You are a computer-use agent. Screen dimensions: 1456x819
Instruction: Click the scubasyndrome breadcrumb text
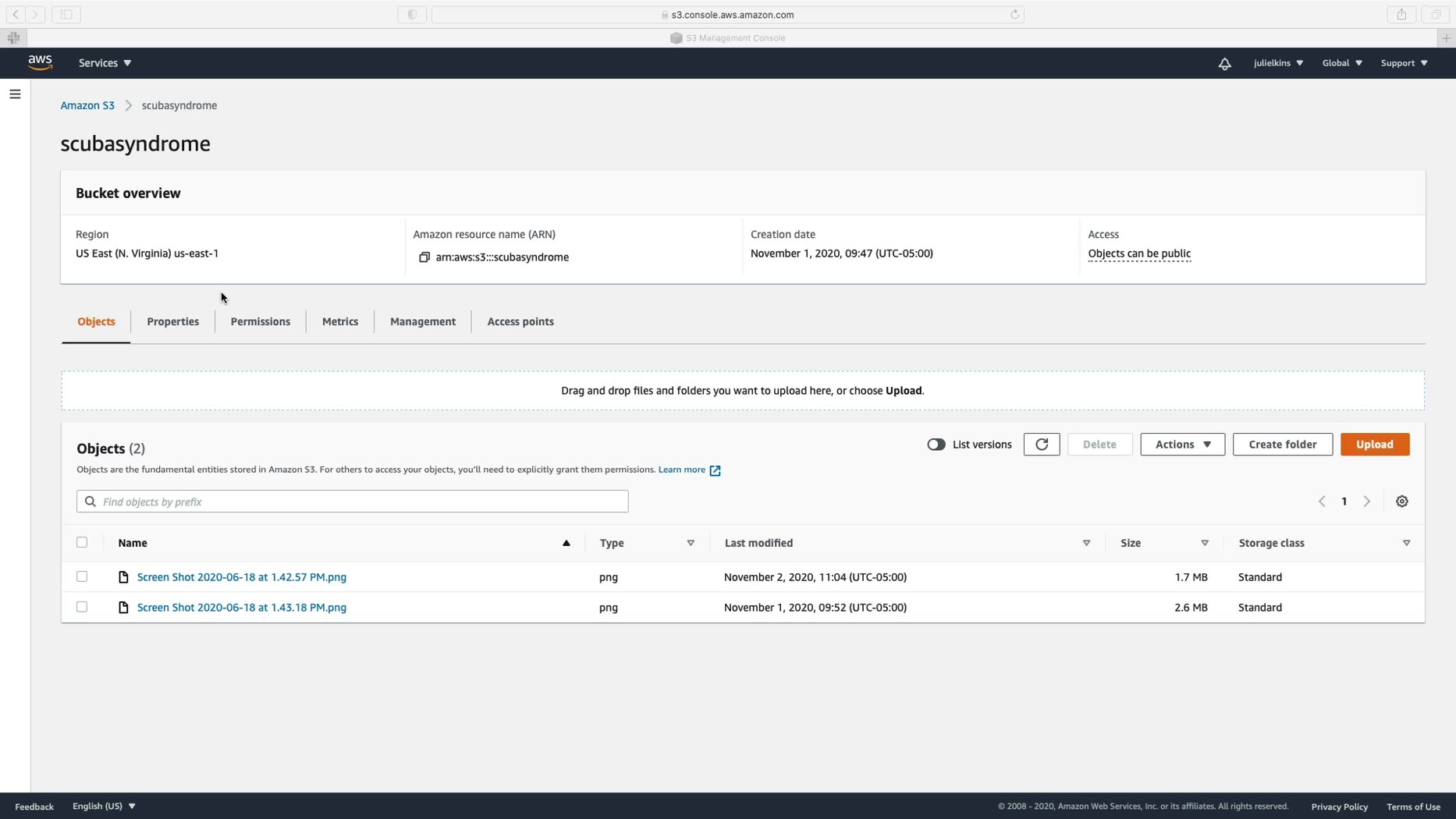179,105
